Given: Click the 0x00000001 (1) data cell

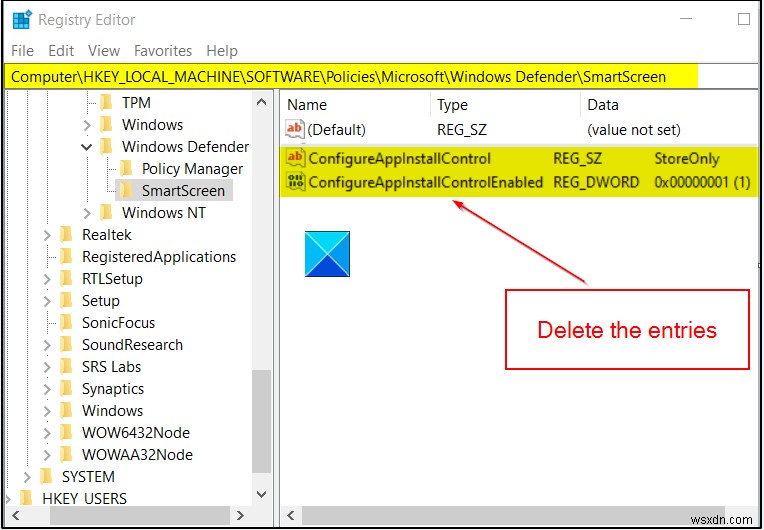Looking at the screenshot, I should tap(702, 182).
